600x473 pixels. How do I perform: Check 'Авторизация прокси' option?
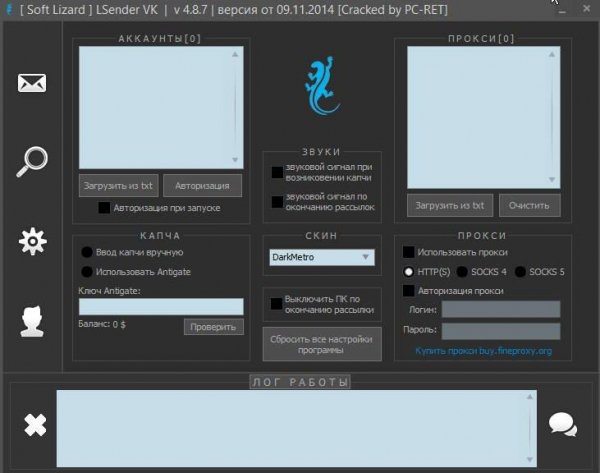pyautogui.click(x=409, y=290)
